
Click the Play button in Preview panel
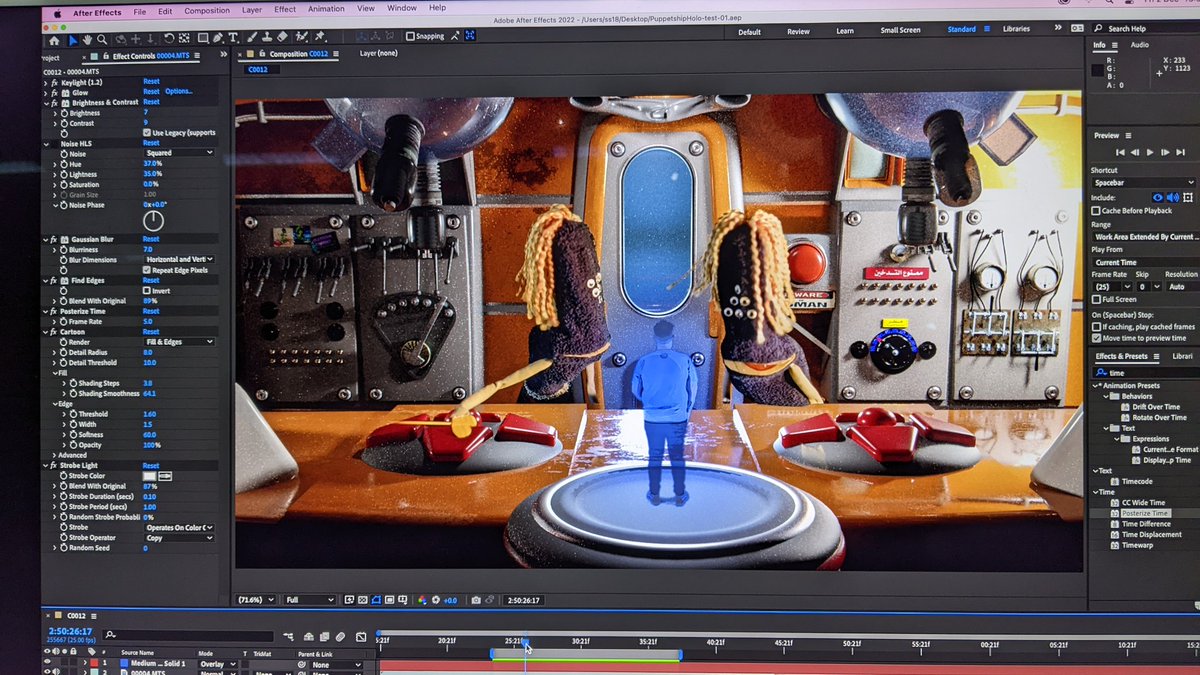[x=1150, y=152]
